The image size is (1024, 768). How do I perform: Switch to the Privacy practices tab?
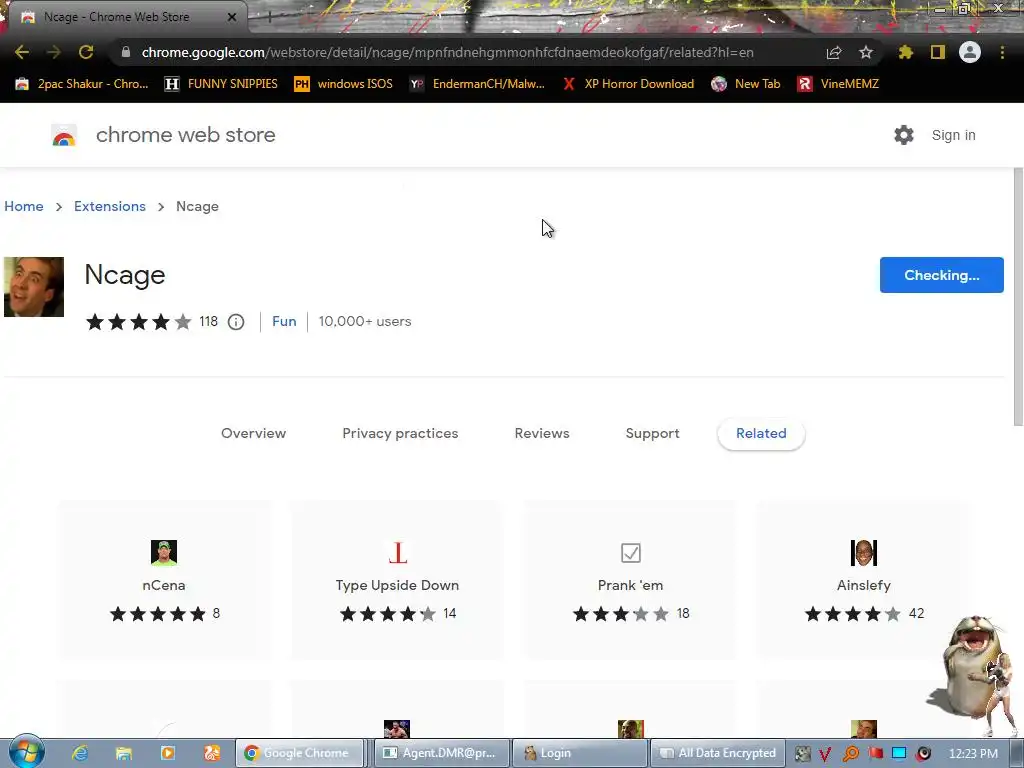[x=400, y=433]
